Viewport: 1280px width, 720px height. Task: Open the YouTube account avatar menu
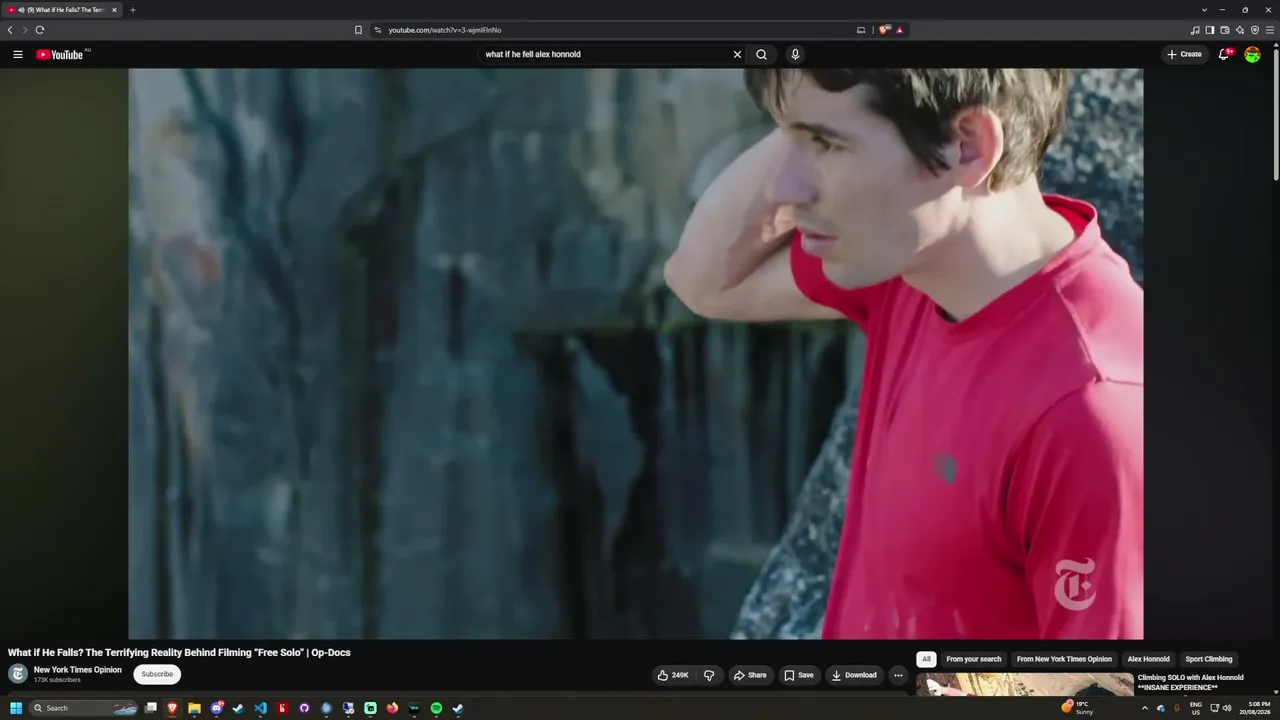click(x=1252, y=54)
